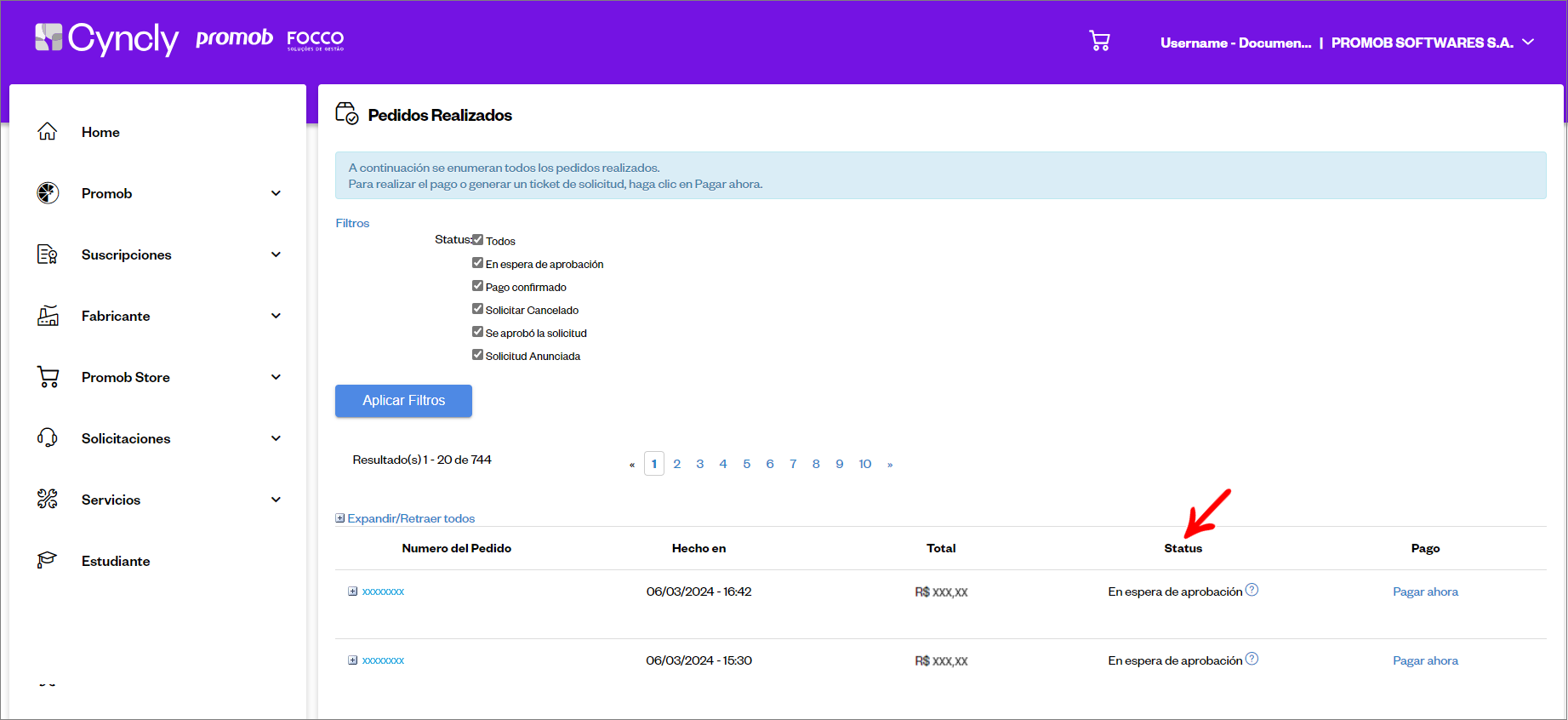This screenshot has width=1568, height=720.
Task: Toggle Solicitar Cancelado checkbox
Action: click(477, 309)
